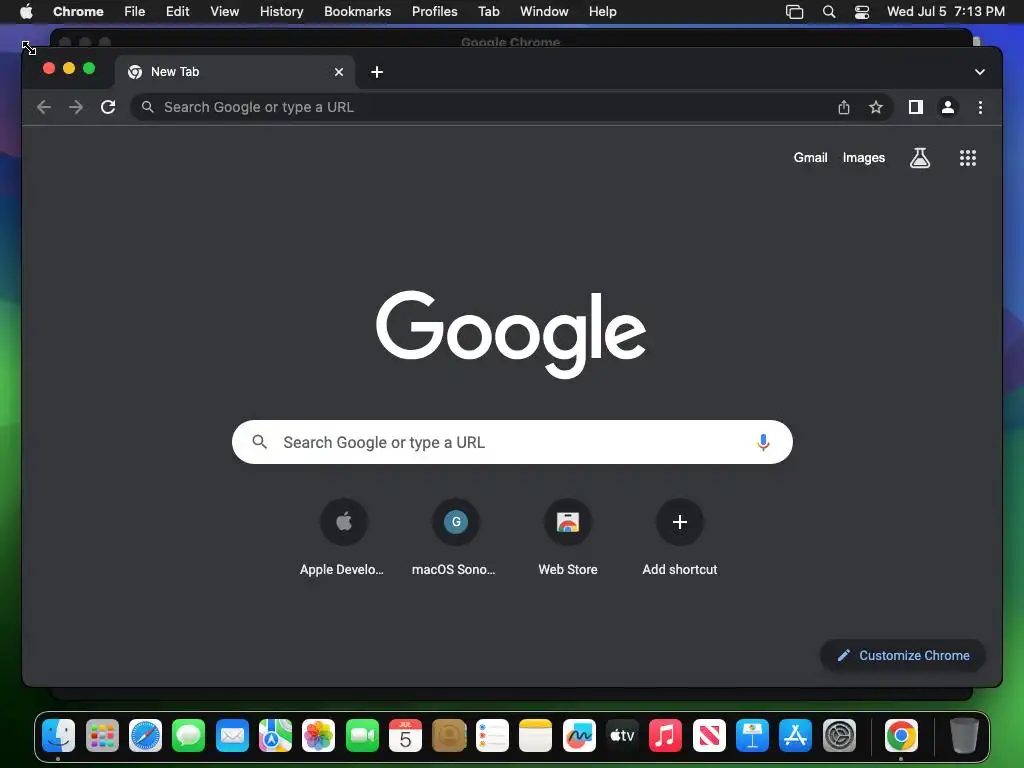Screen dimensions: 1024x768
Task: Open Images link
Action: pyautogui.click(x=863, y=157)
